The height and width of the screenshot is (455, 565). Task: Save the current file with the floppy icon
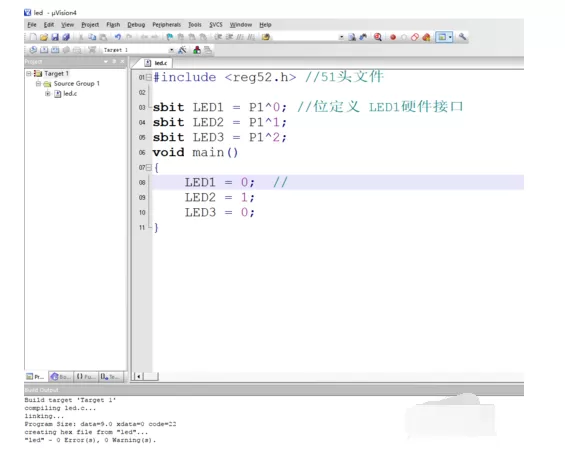[x=55, y=37]
